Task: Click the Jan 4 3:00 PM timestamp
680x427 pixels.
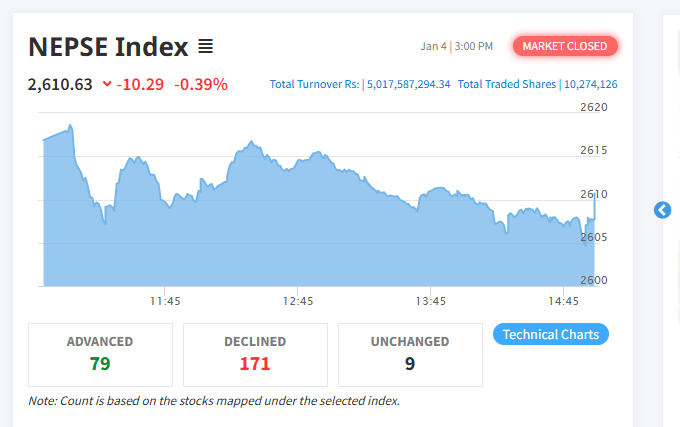Action: point(457,46)
